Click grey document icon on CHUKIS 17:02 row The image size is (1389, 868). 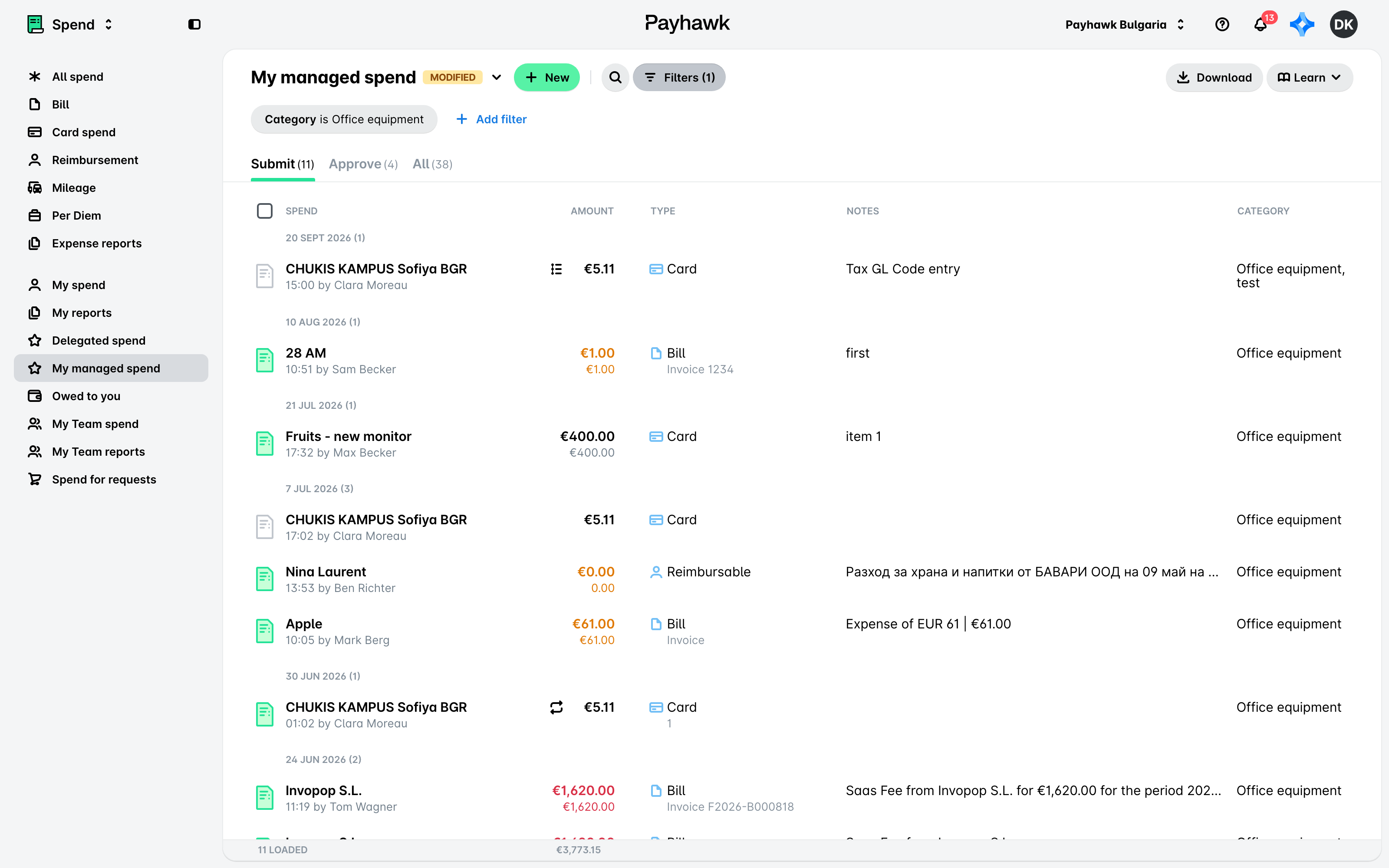[265, 527]
